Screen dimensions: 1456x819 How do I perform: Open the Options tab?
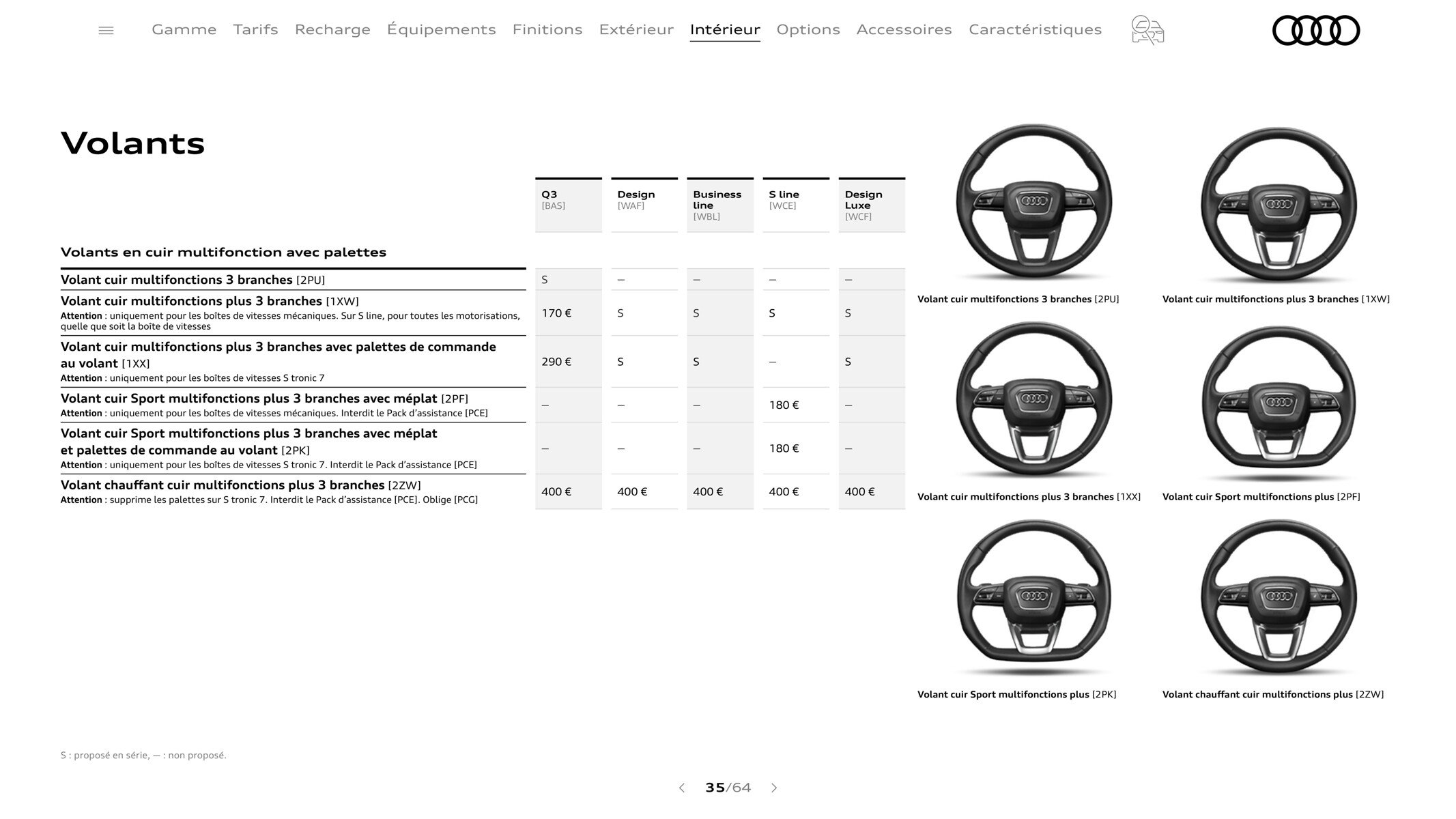[x=808, y=29]
